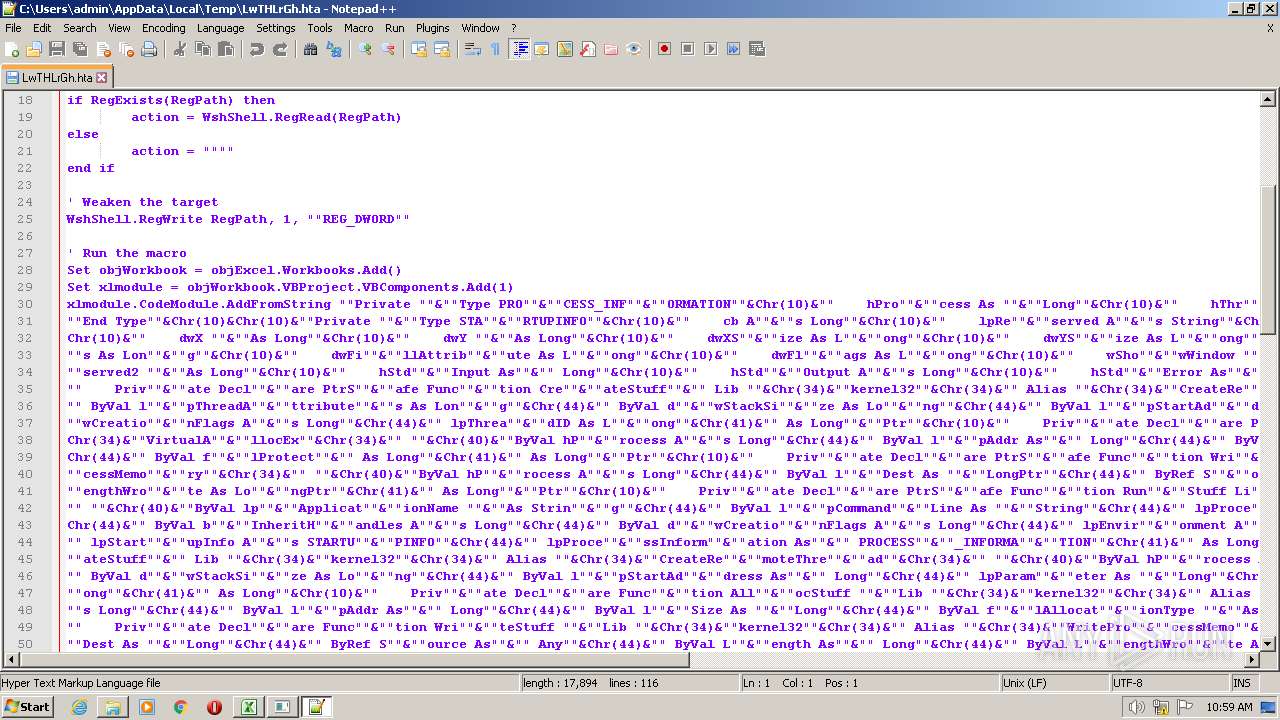Open the Settings menu
The width and height of the screenshot is (1280, 720).
pyautogui.click(x=276, y=28)
